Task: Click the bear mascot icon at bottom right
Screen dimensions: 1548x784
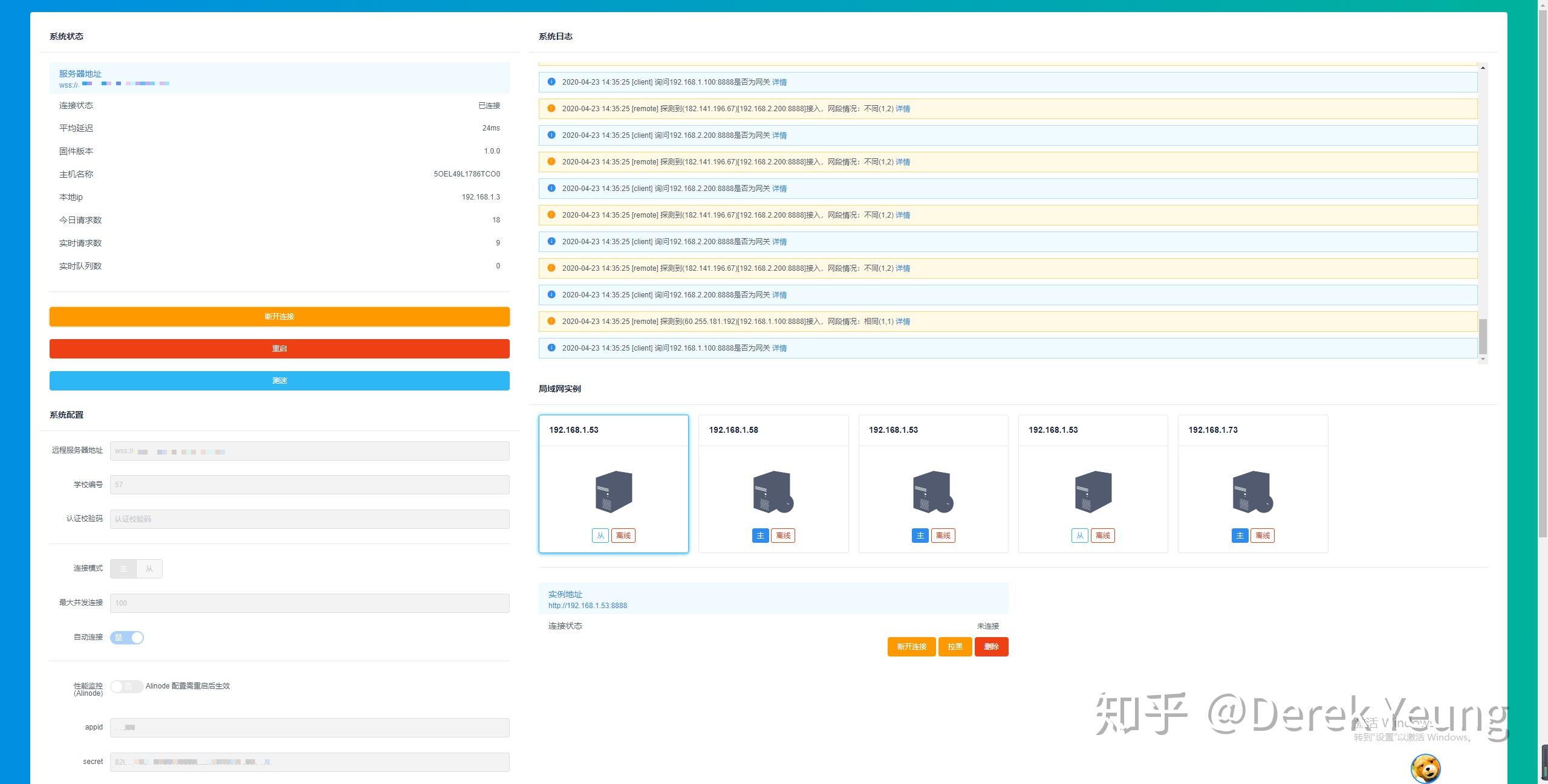Action: pyautogui.click(x=1425, y=768)
